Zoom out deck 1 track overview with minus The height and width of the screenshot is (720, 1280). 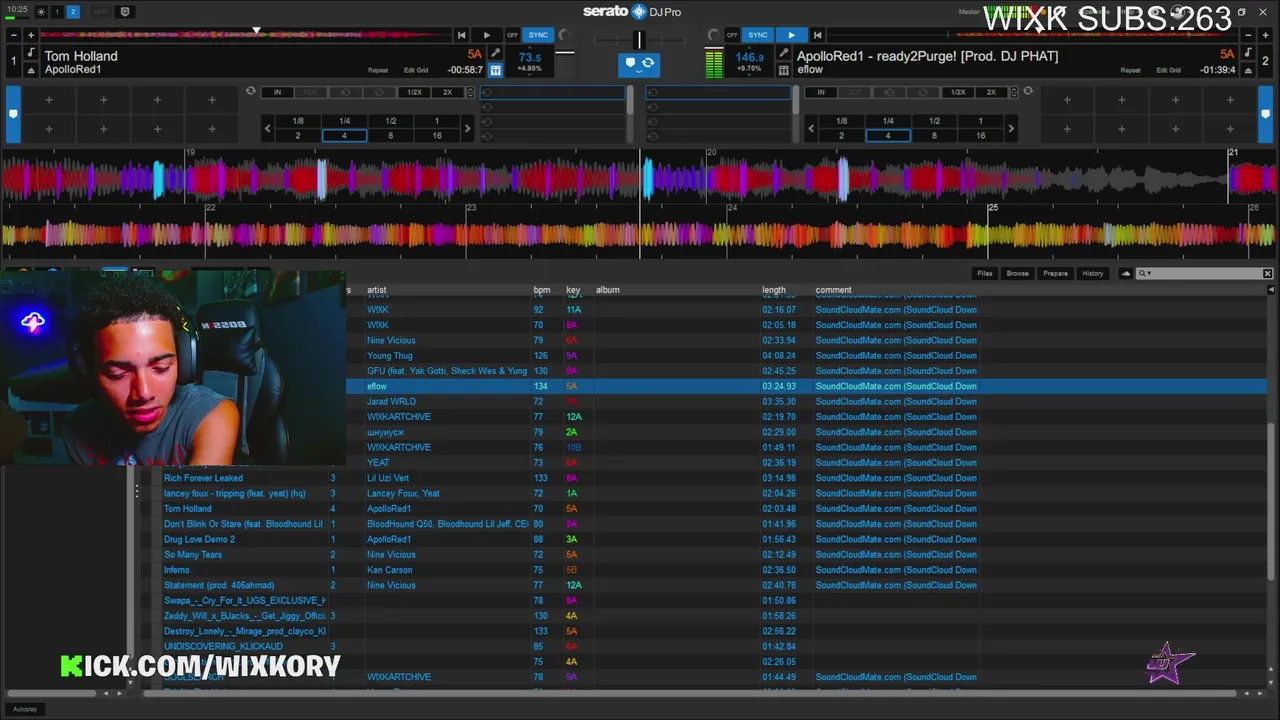click(14, 35)
